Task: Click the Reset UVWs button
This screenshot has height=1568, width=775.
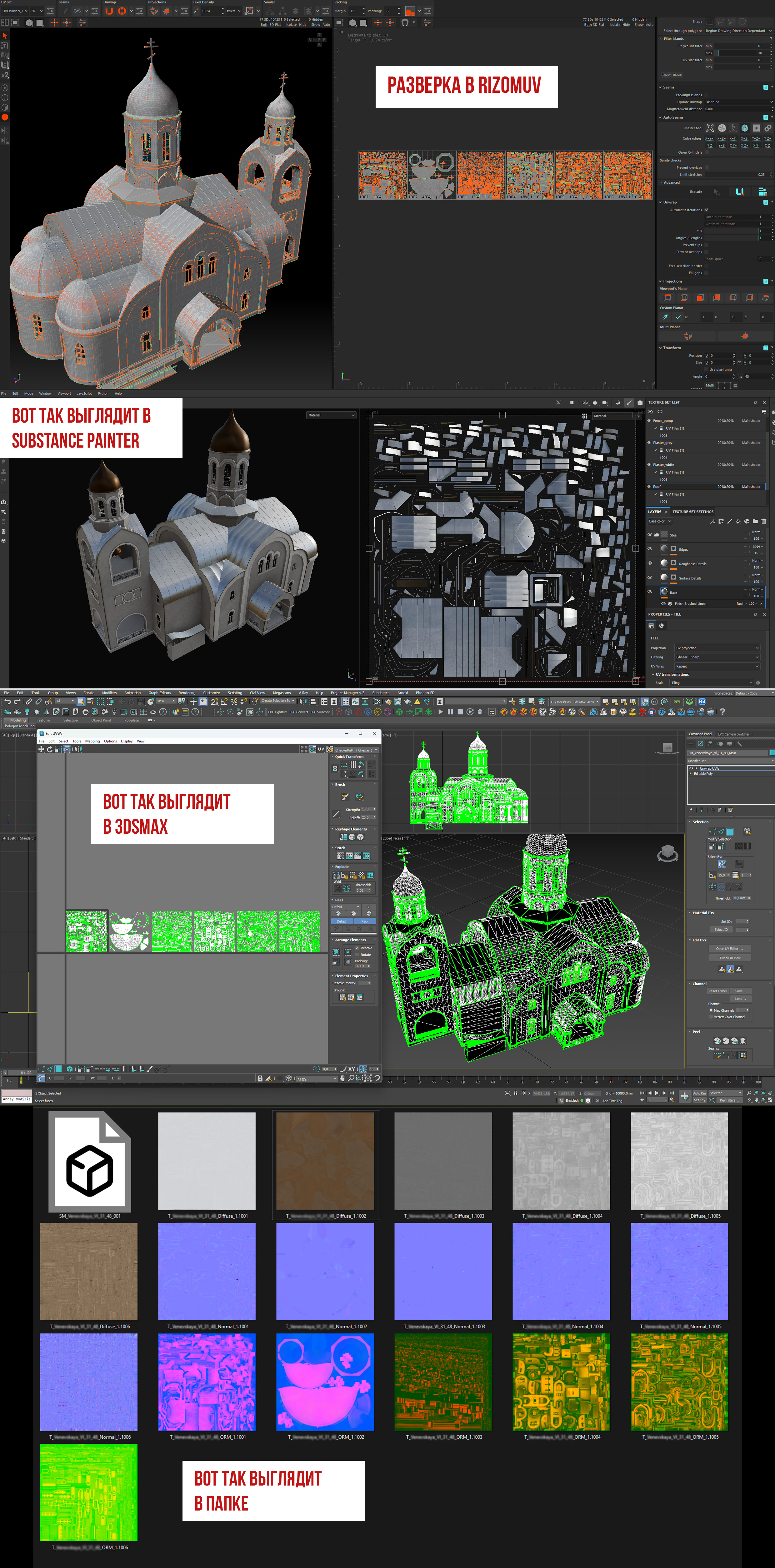Action: pos(718,991)
